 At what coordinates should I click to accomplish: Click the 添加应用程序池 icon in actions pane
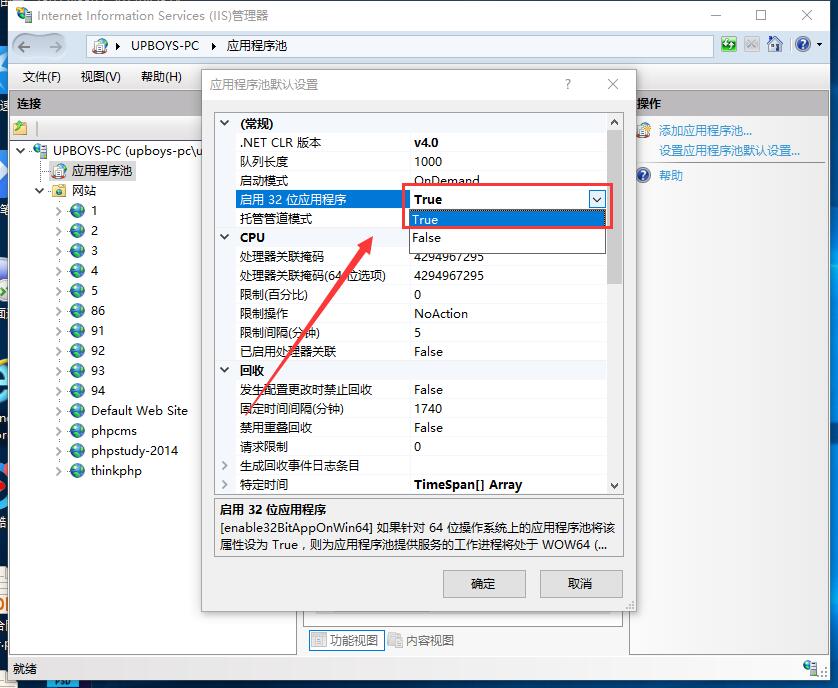click(x=644, y=130)
